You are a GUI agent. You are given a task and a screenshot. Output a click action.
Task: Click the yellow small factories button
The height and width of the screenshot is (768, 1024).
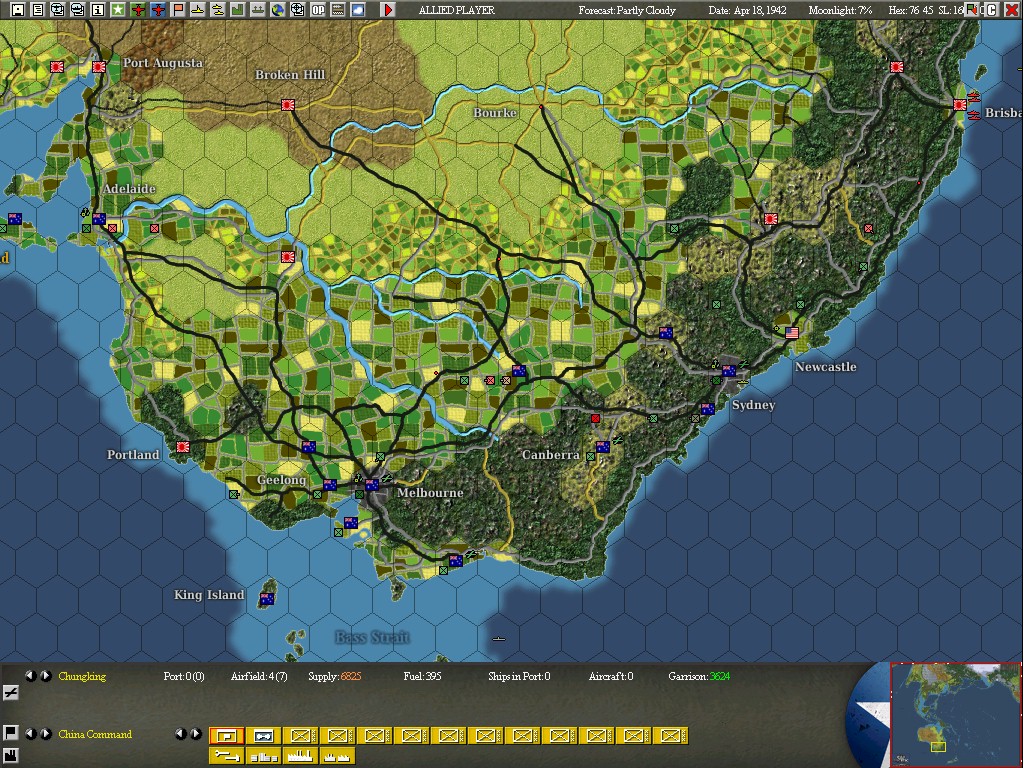tap(338, 756)
